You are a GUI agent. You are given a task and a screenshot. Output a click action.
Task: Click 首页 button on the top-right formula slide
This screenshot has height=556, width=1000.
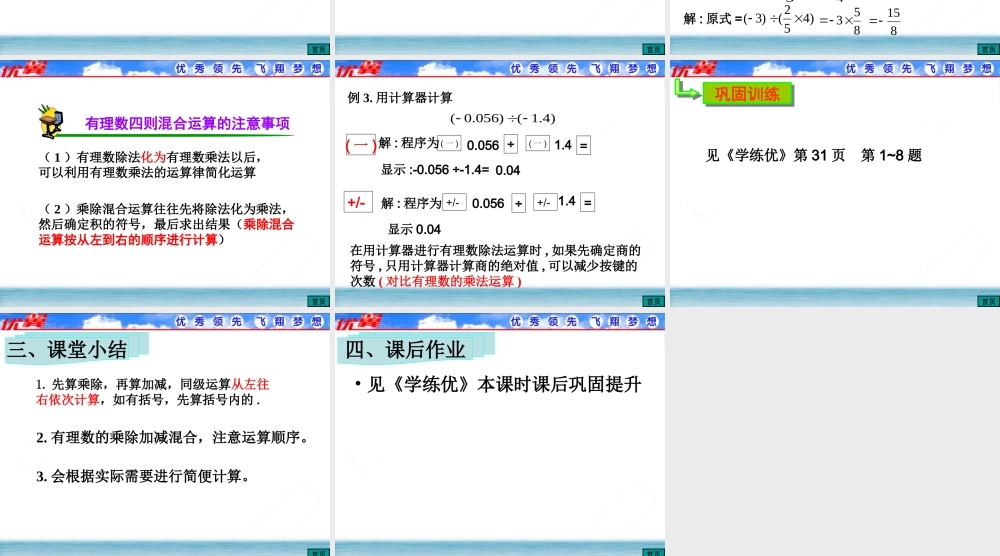click(x=989, y=49)
